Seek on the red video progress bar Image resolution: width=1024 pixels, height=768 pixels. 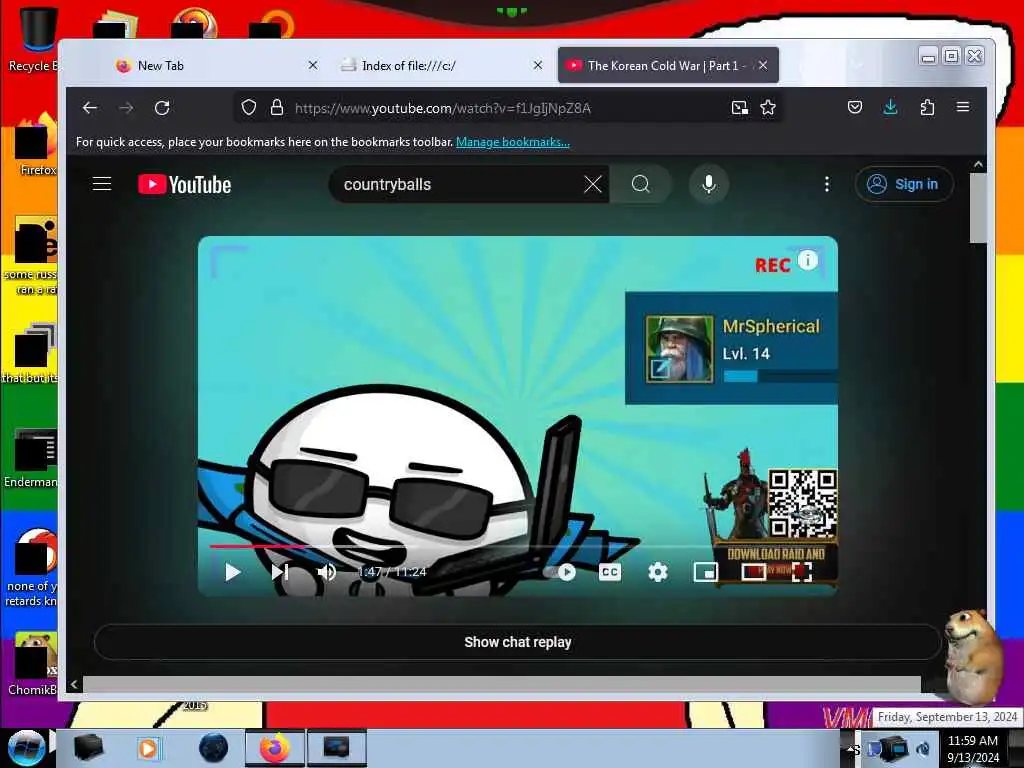coord(518,546)
